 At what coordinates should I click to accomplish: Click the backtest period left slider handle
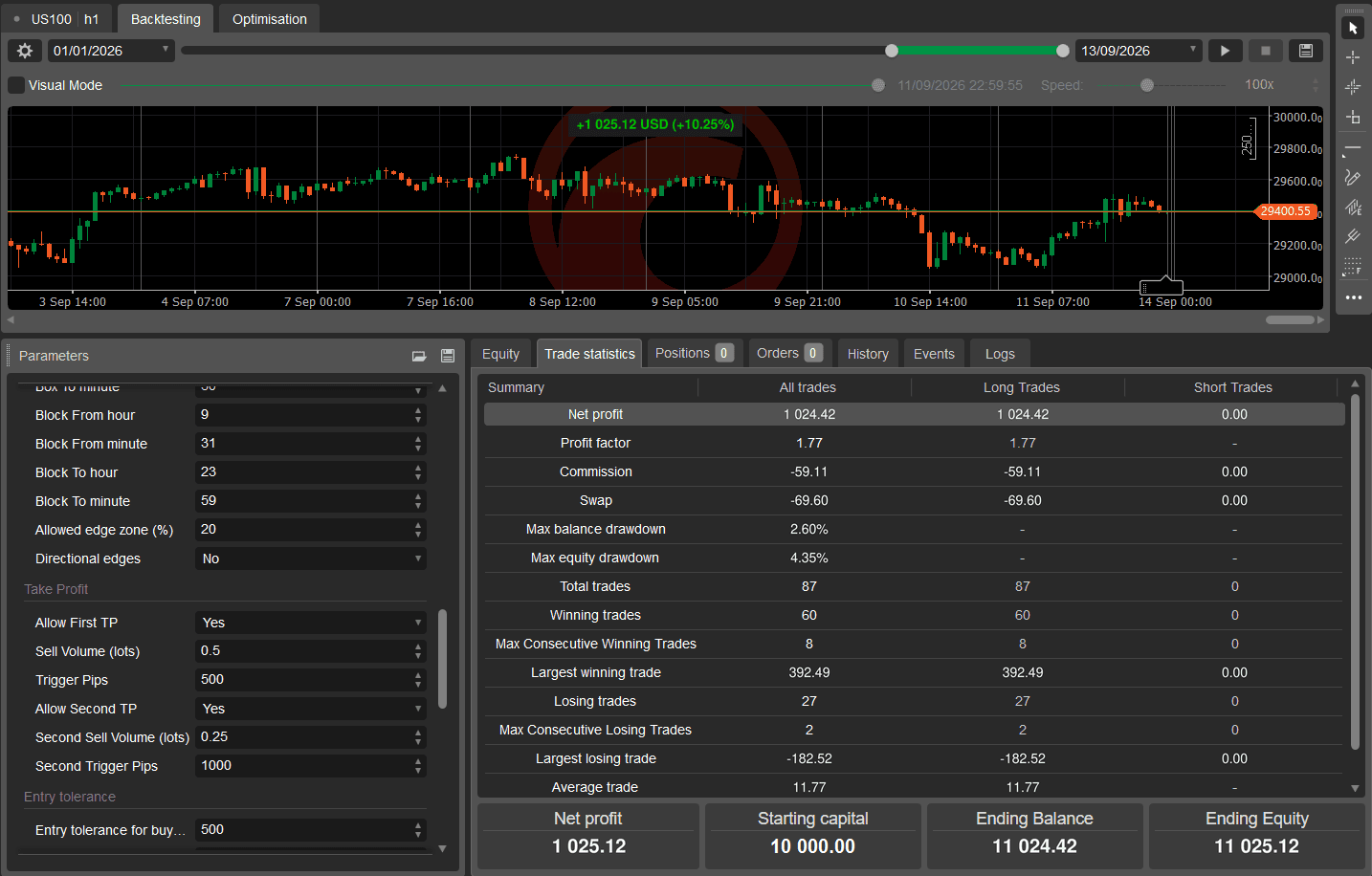(x=892, y=51)
